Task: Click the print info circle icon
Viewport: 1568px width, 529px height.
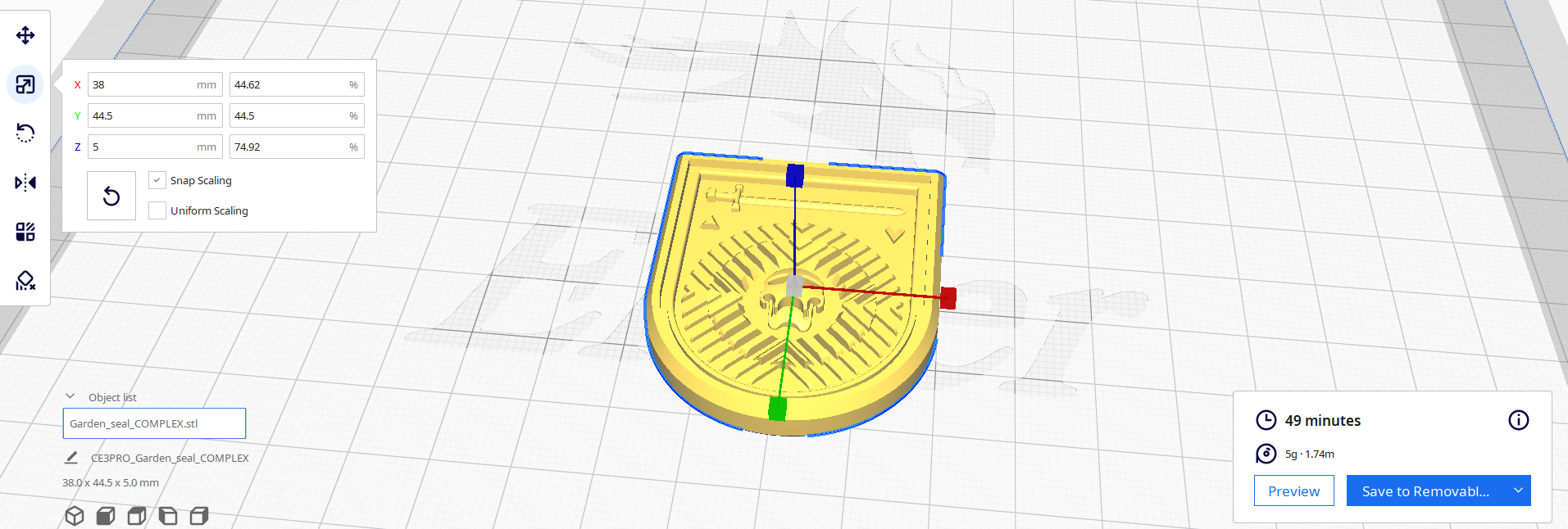Action: 1518,420
